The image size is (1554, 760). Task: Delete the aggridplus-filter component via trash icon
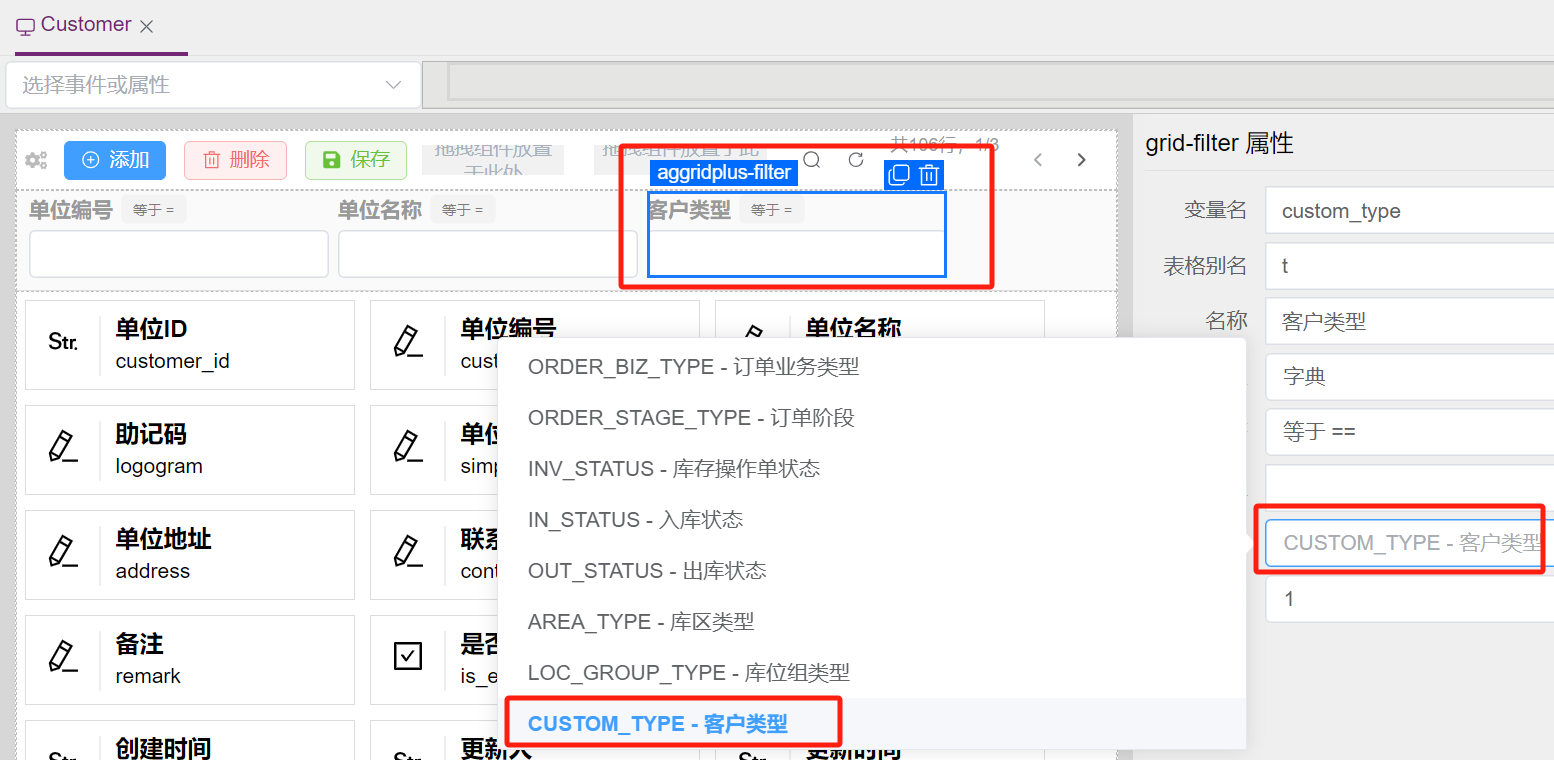(x=929, y=175)
